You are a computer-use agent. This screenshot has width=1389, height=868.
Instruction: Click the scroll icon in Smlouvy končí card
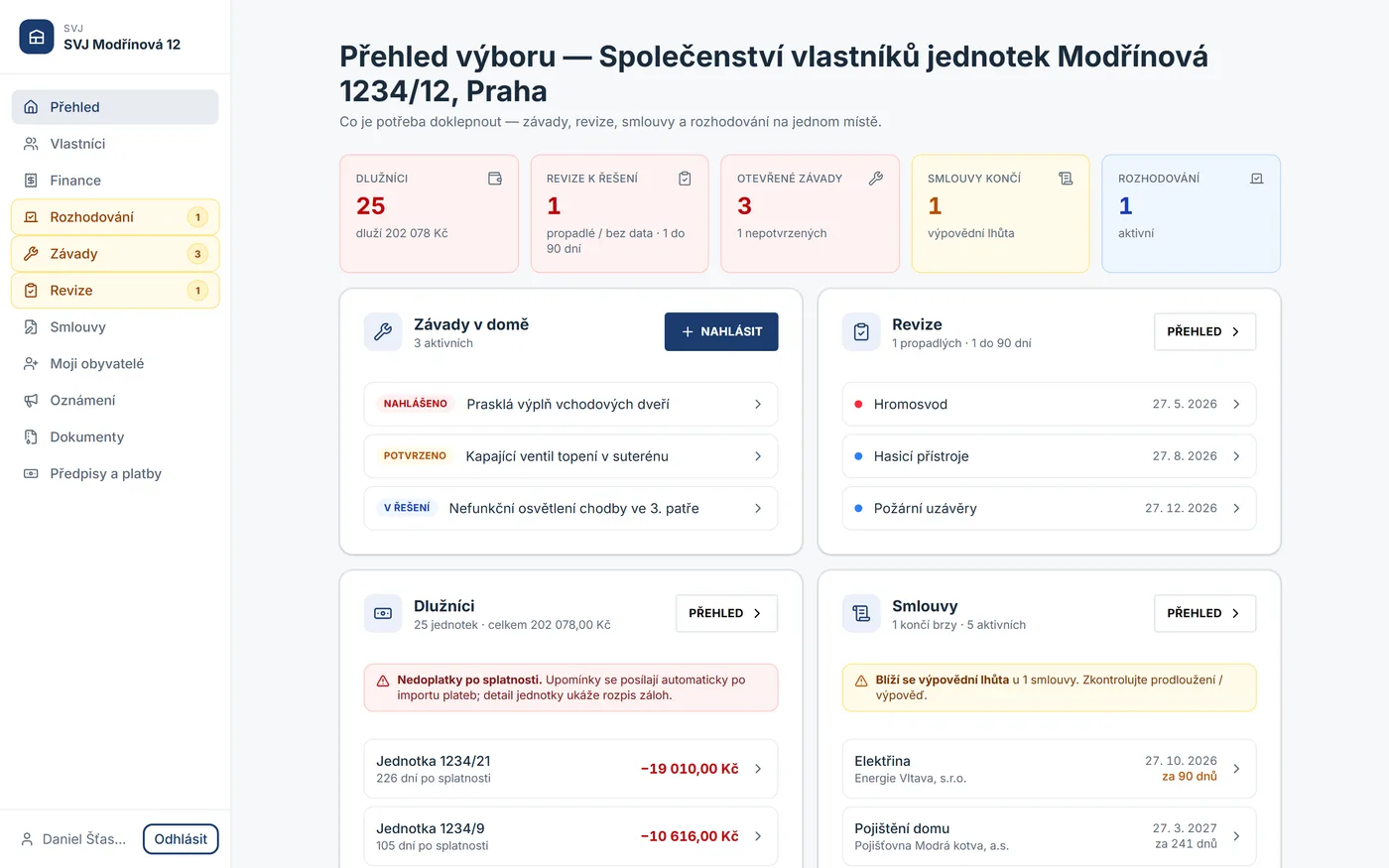pyautogui.click(x=1066, y=179)
